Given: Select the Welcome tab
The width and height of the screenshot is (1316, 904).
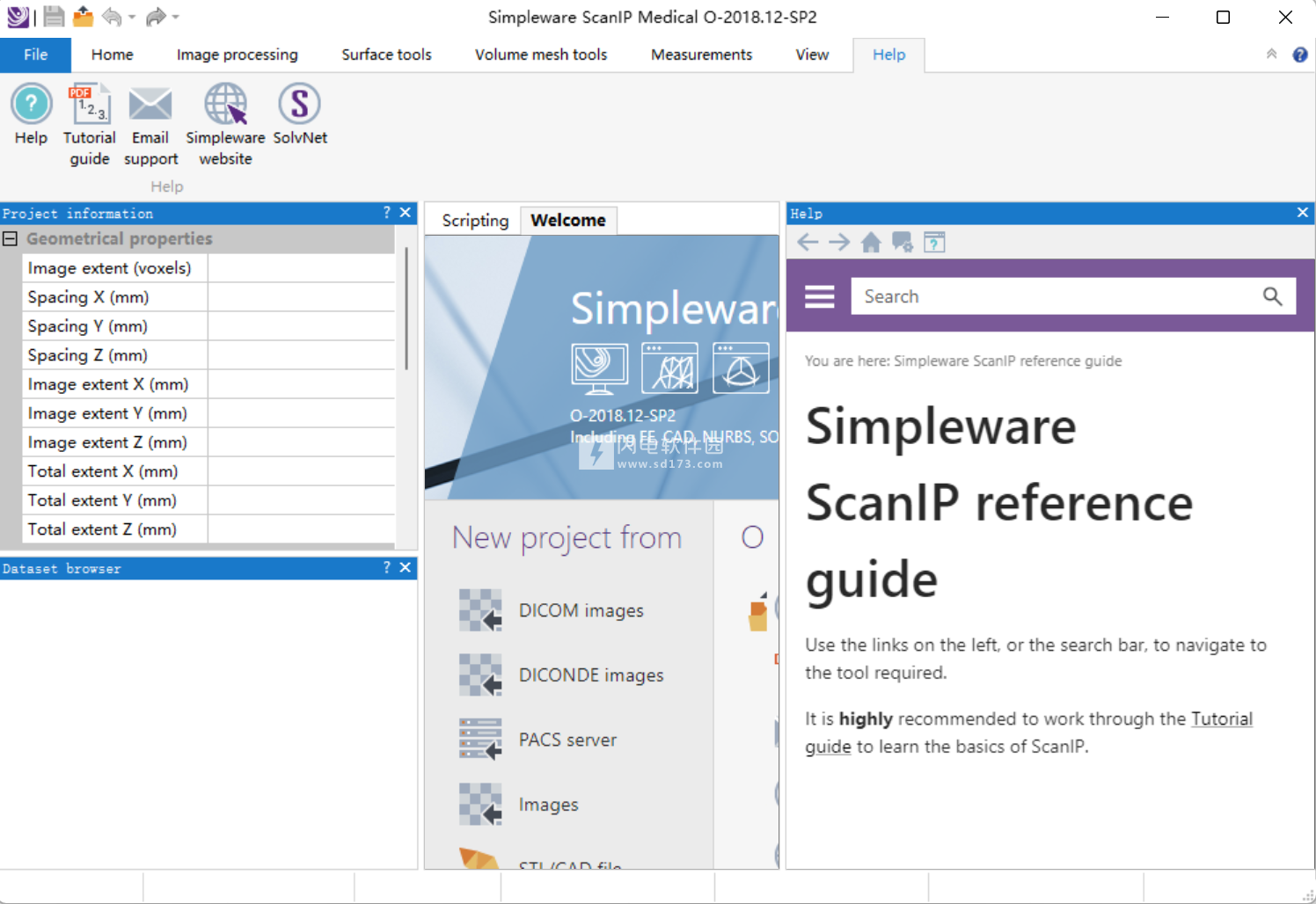Looking at the screenshot, I should pos(568,220).
